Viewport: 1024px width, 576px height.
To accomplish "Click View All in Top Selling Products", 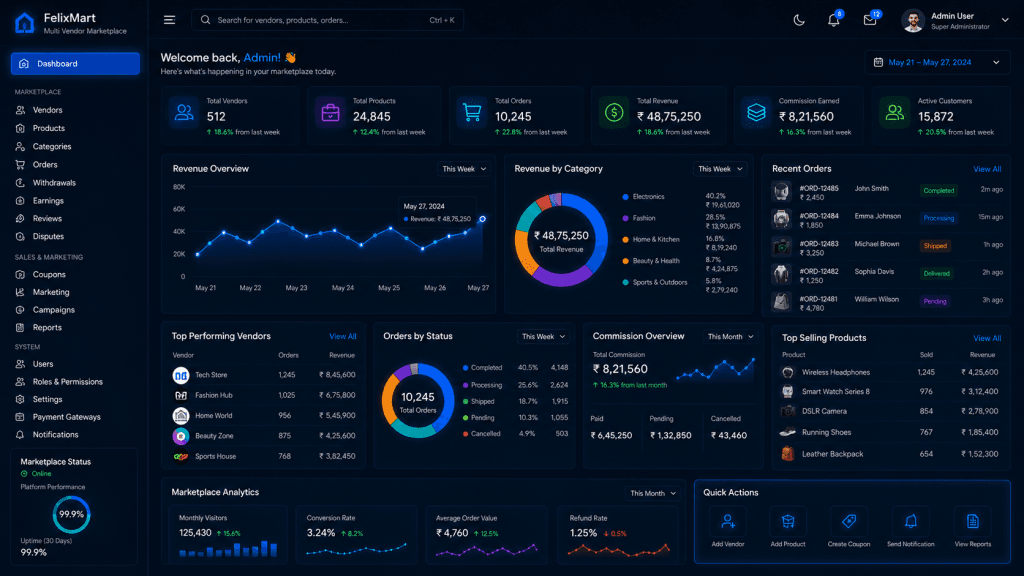I will tap(987, 338).
